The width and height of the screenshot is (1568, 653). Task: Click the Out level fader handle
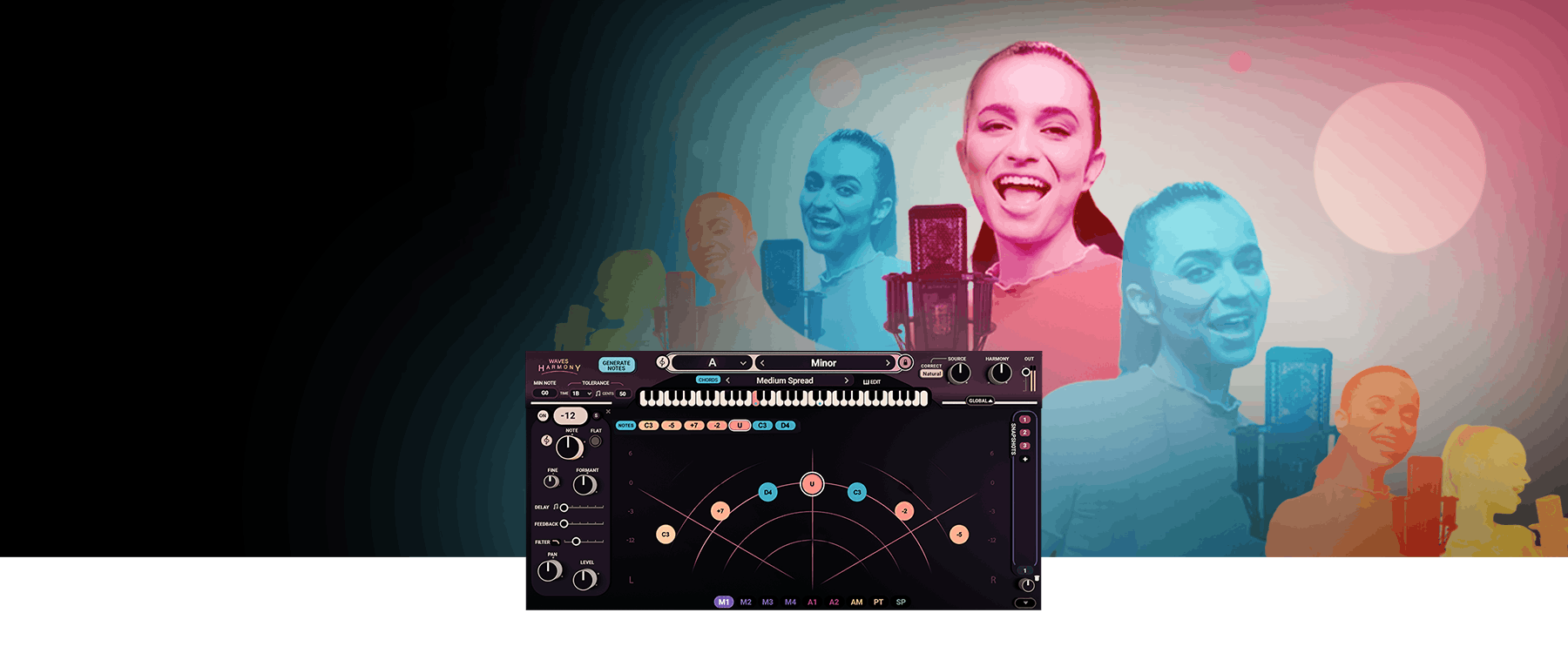coord(1026,372)
